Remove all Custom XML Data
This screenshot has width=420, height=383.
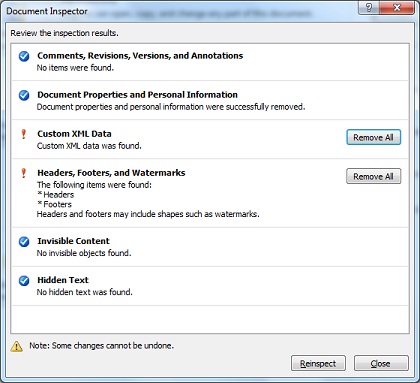pyautogui.click(x=373, y=137)
